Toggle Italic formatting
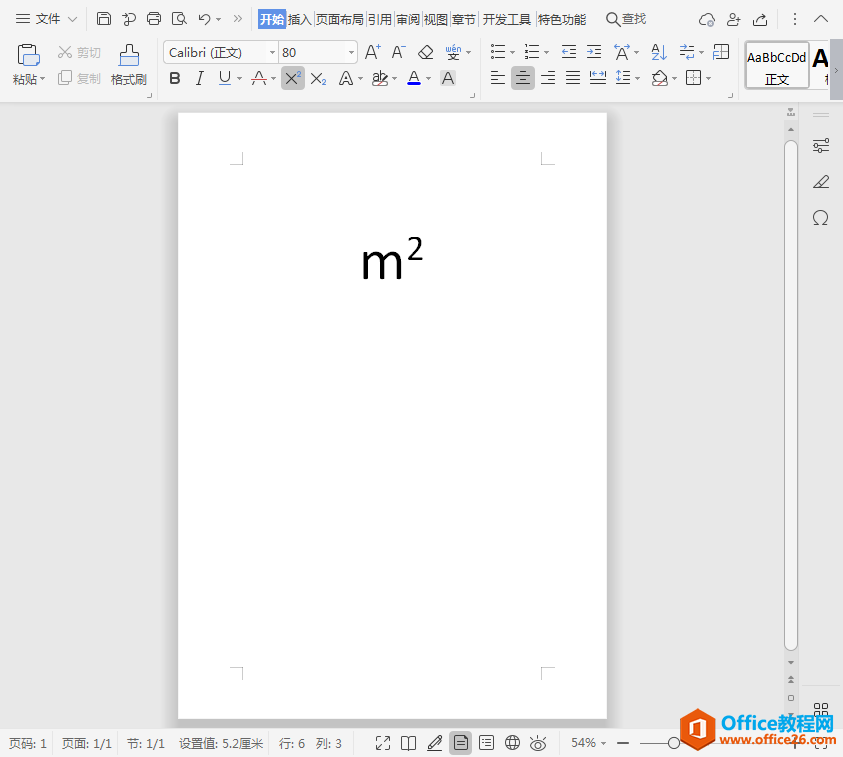Screen dimensions: 843x757 coord(199,78)
